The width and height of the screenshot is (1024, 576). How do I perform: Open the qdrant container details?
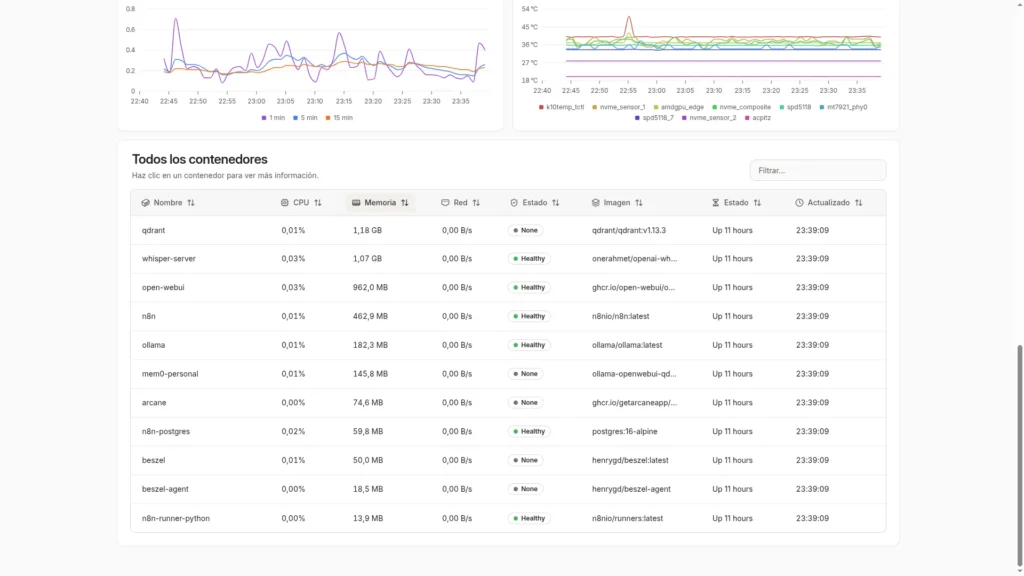pyautogui.click(x=154, y=229)
